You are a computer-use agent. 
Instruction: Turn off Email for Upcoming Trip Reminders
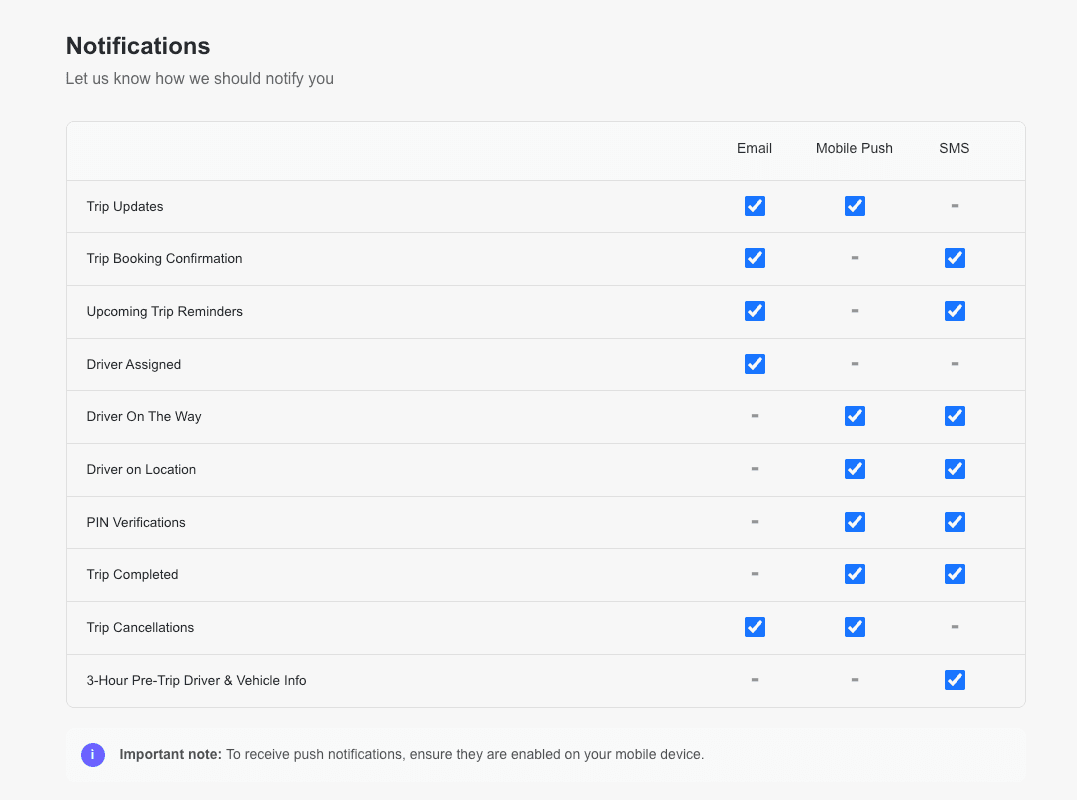click(x=755, y=311)
